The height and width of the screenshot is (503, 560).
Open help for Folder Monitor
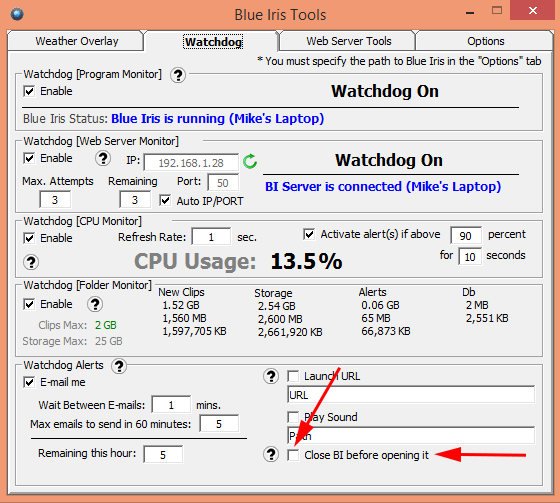[x=95, y=304]
